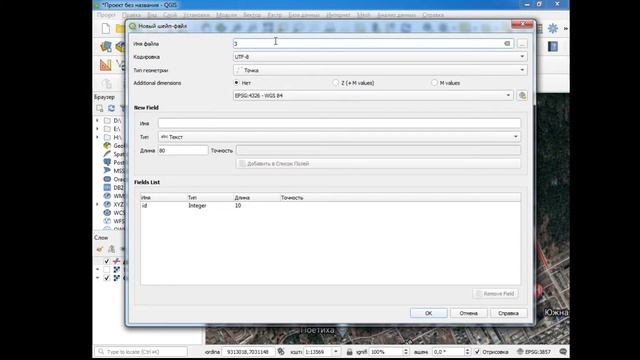Viewport: 640px width, 360px height.
Task: Open the 'Вектор' menu
Action: [x=252, y=15]
